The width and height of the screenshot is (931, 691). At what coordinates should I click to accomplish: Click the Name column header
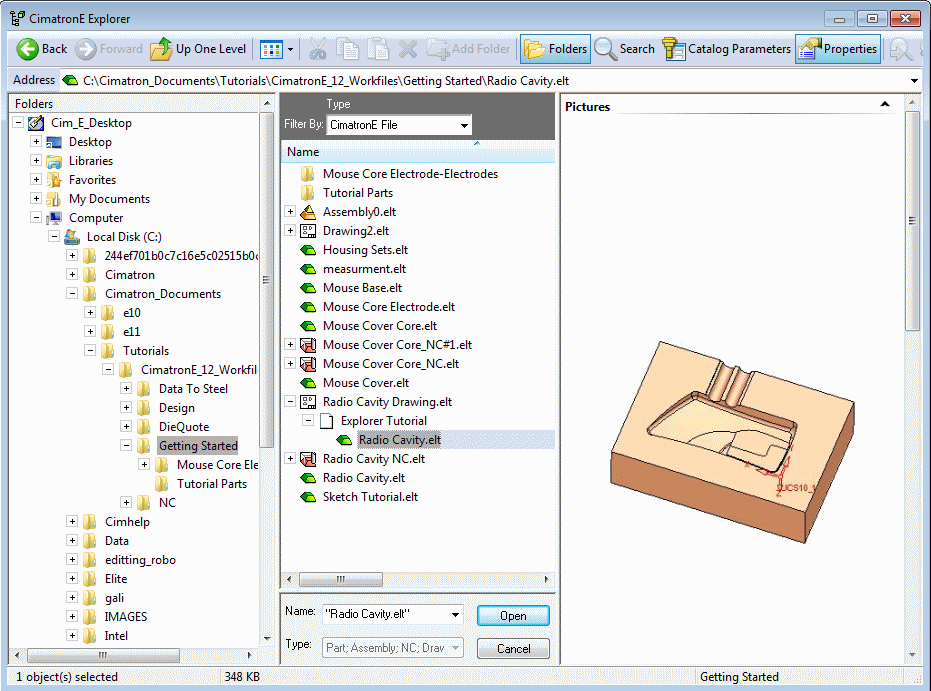click(303, 152)
